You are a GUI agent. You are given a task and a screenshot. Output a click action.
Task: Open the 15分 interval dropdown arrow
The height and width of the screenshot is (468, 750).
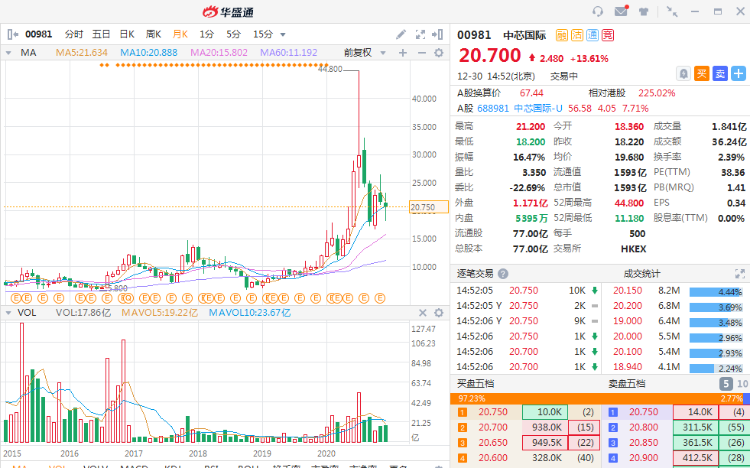point(283,35)
